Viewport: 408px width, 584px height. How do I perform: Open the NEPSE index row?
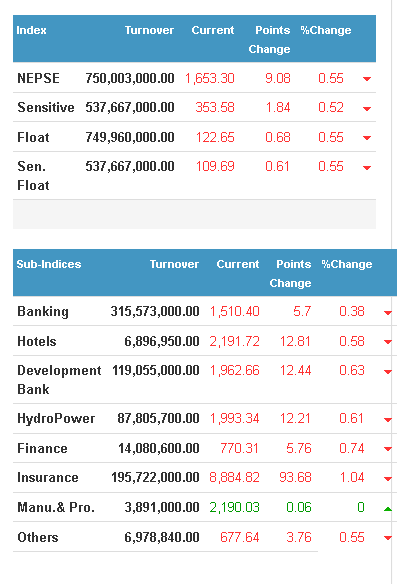tap(194, 78)
